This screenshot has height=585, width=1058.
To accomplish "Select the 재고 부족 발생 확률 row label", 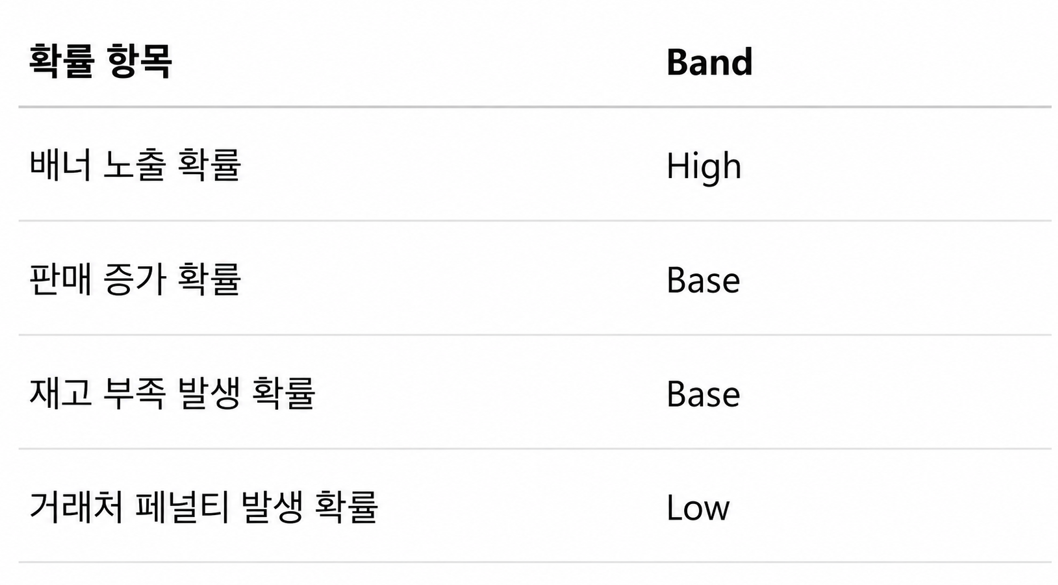I will pos(172,393).
